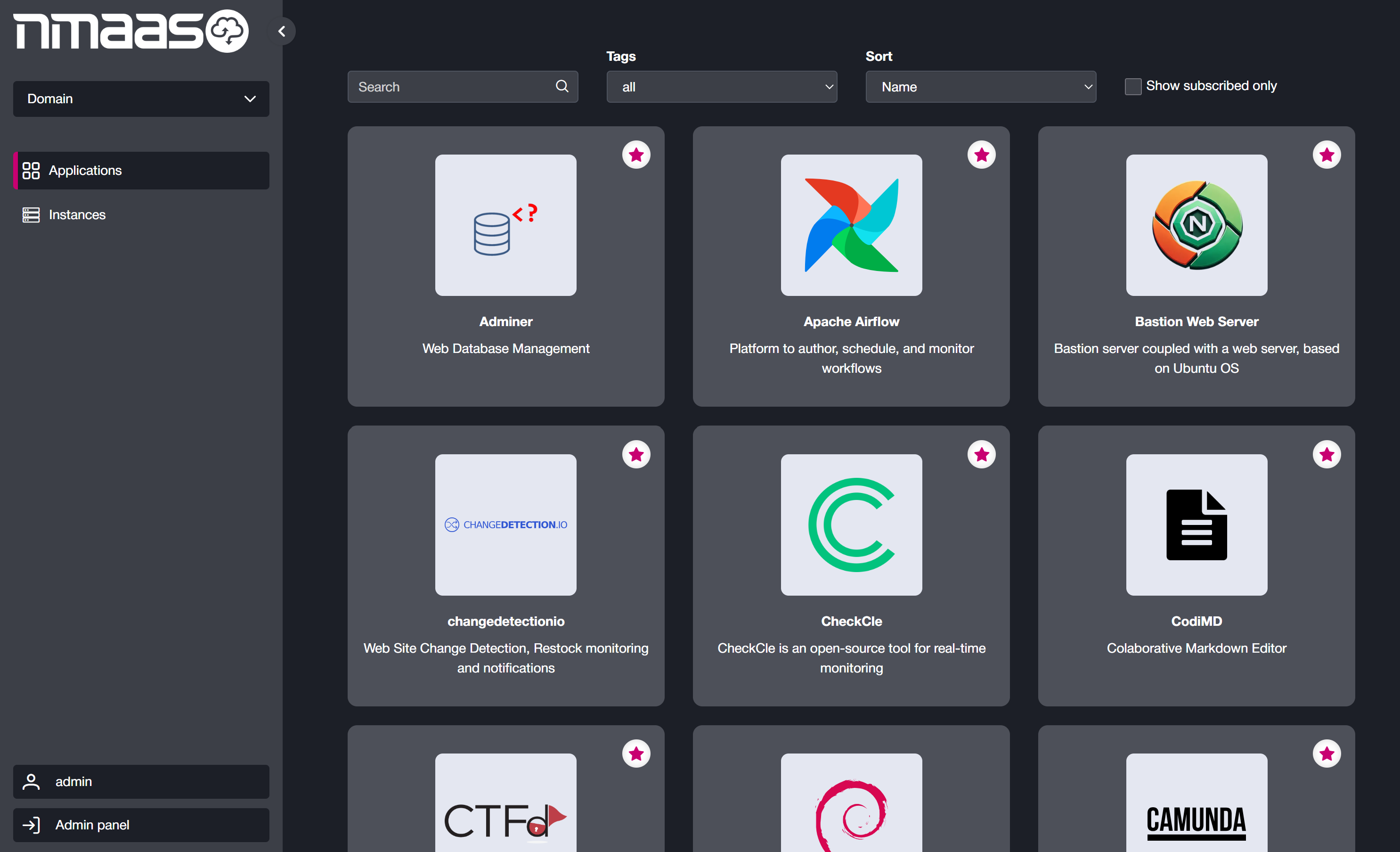Click the nmaas logo

(131, 31)
